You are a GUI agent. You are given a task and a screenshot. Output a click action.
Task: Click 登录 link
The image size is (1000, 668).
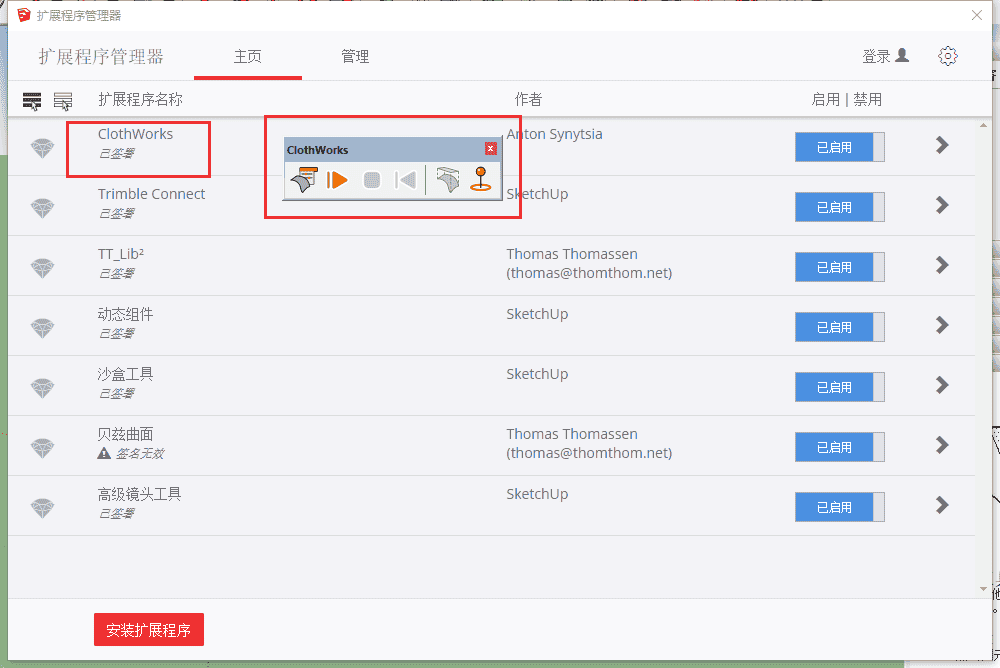pyautogui.click(x=876, y=56)
